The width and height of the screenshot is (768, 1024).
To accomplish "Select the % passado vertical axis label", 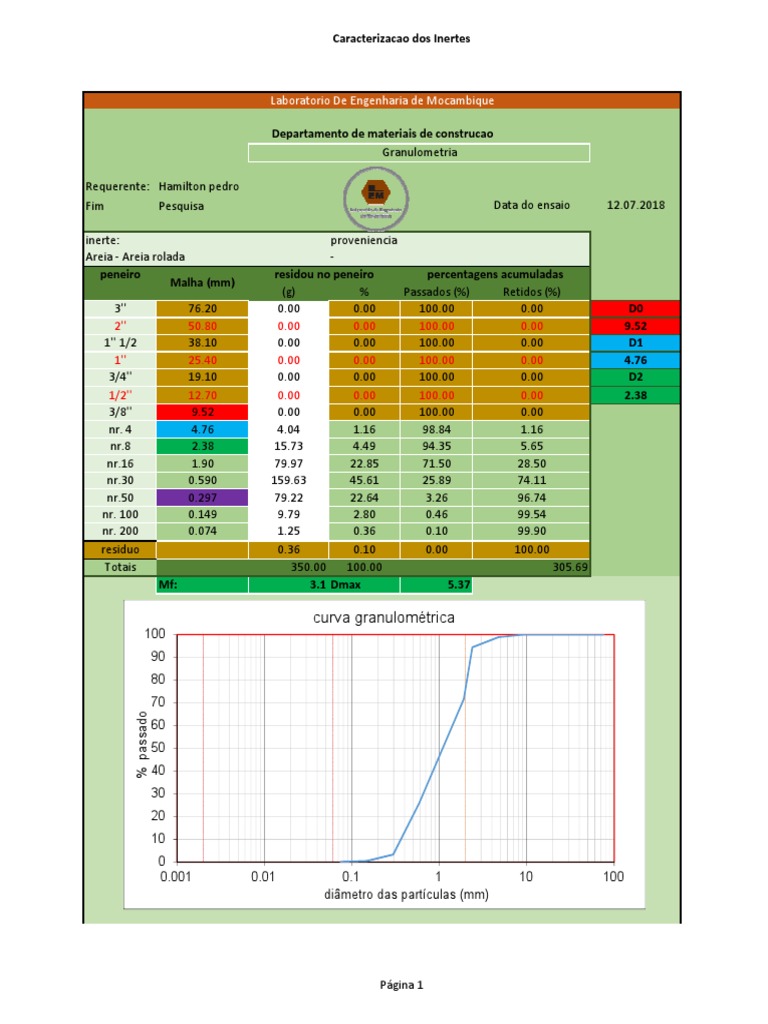I will click(x=141, y=747).
